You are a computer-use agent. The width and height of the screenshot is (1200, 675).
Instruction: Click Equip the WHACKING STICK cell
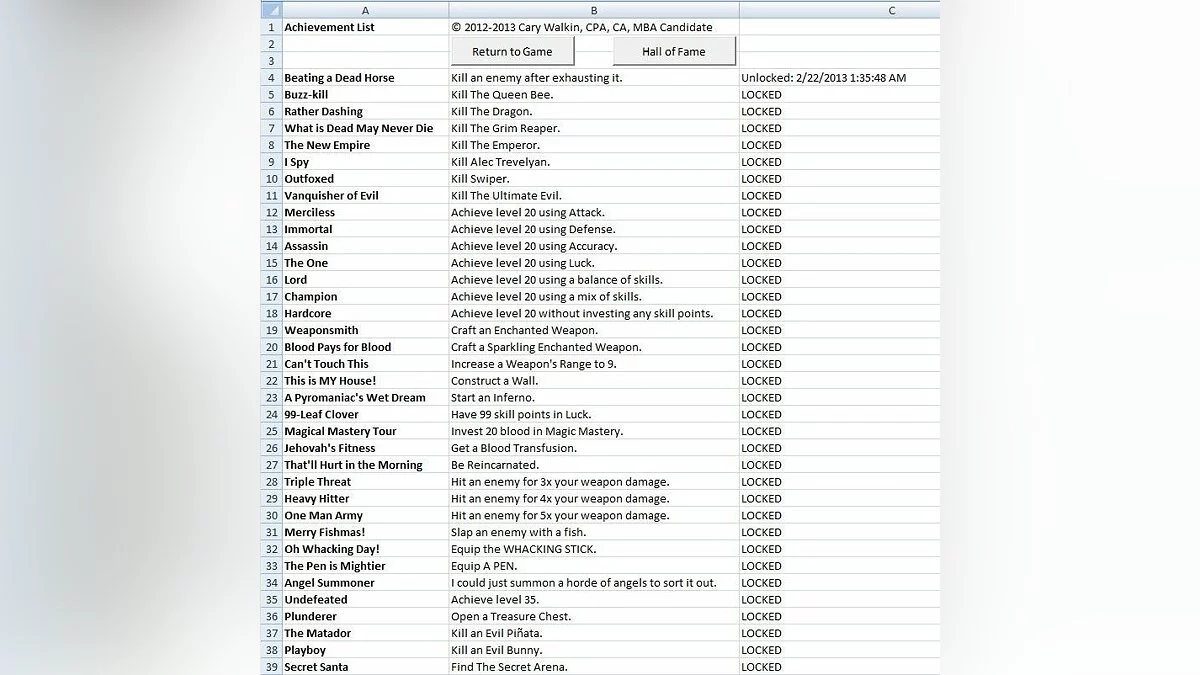[x=594, y=549]
